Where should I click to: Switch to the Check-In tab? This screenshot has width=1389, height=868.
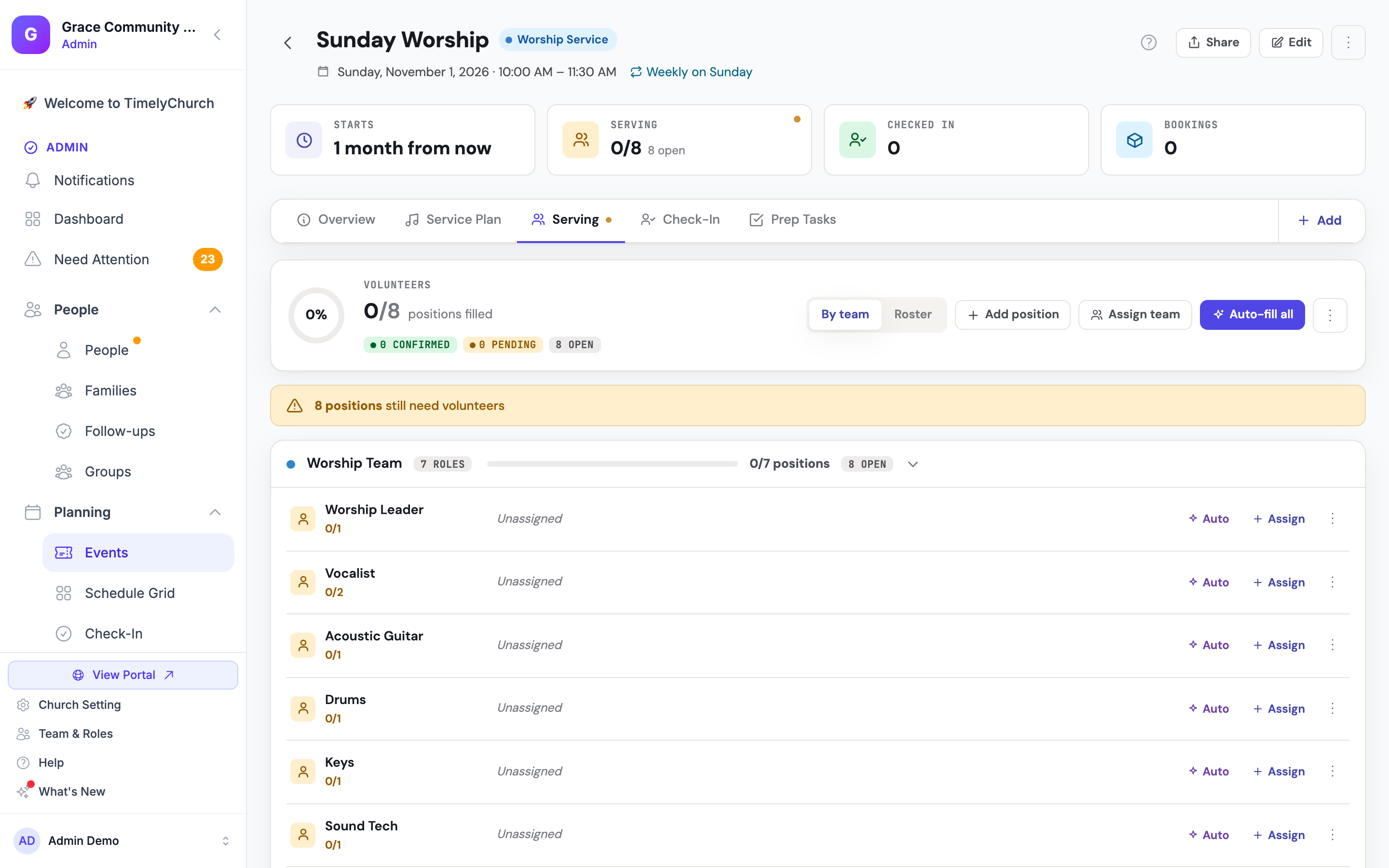click(680, 220)
